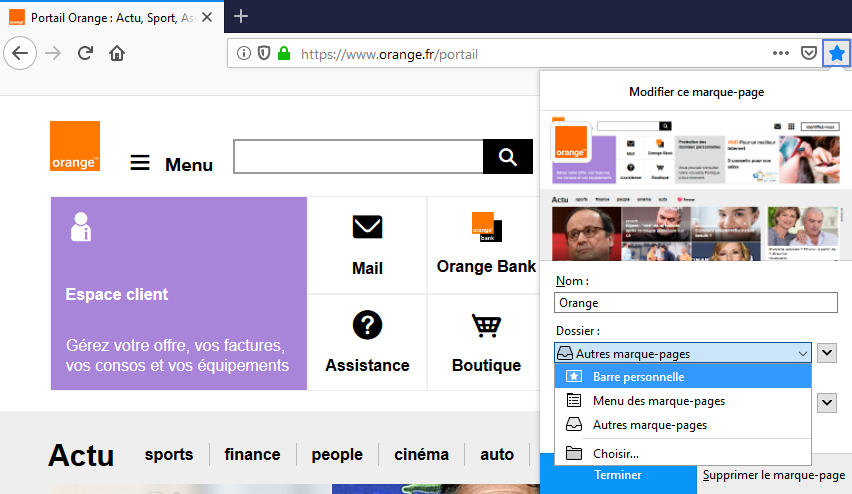
Task: Click the Orange site search field
Action: pyautogui.click(x=358, y=157)
